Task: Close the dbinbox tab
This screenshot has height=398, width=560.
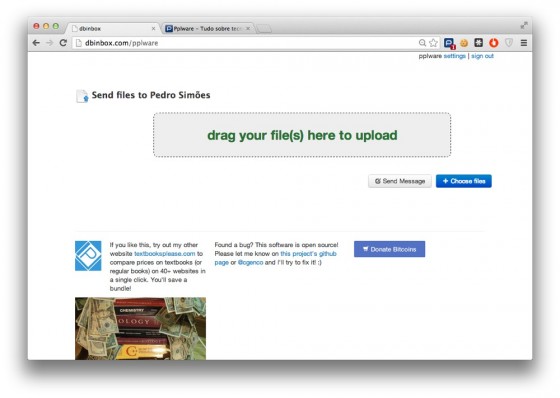Action: pyautogui.click(x=153, y=29)
